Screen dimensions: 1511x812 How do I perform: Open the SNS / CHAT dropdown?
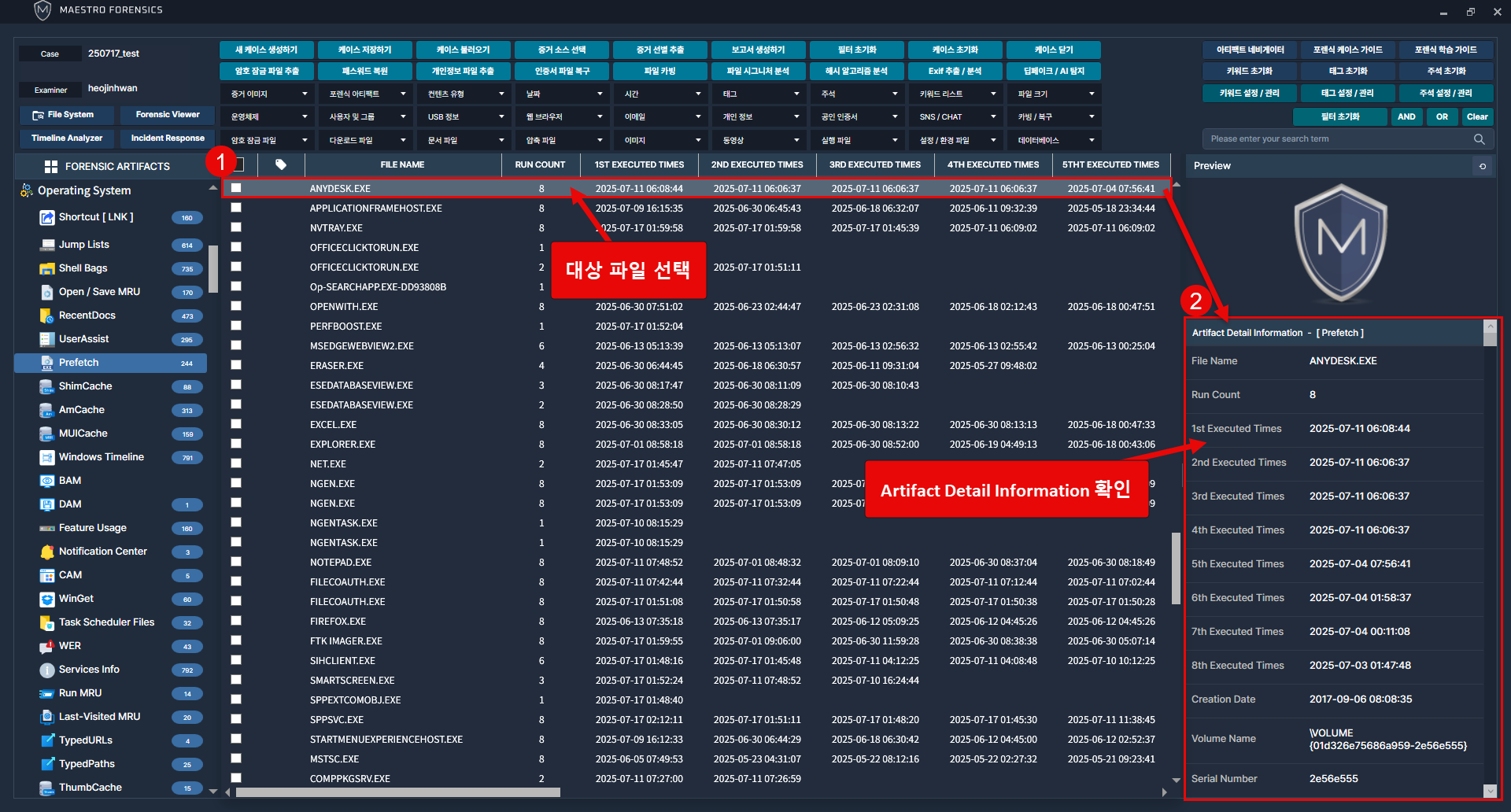tap(956, 117)
